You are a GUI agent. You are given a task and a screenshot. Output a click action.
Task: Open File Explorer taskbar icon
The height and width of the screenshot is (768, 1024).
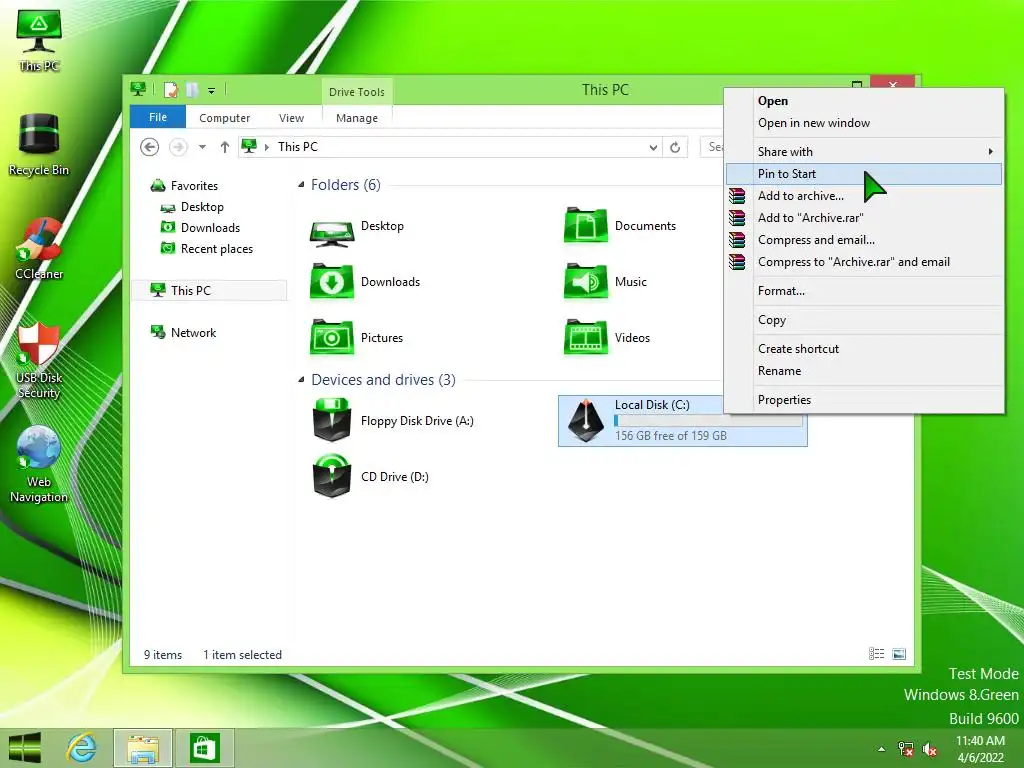tap(143, 748)
